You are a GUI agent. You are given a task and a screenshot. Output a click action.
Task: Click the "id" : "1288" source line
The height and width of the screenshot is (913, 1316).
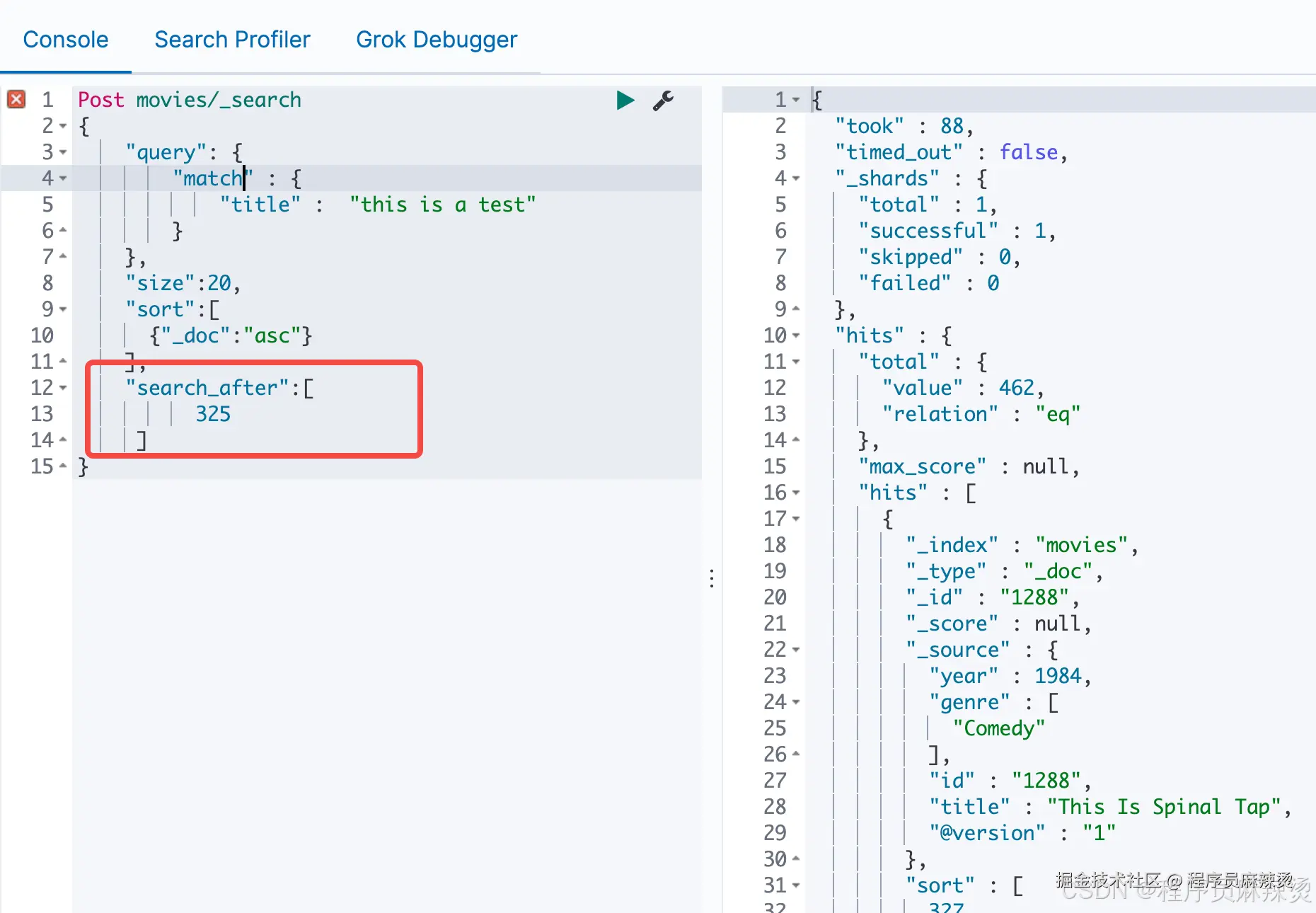(x=1010, y=781)
